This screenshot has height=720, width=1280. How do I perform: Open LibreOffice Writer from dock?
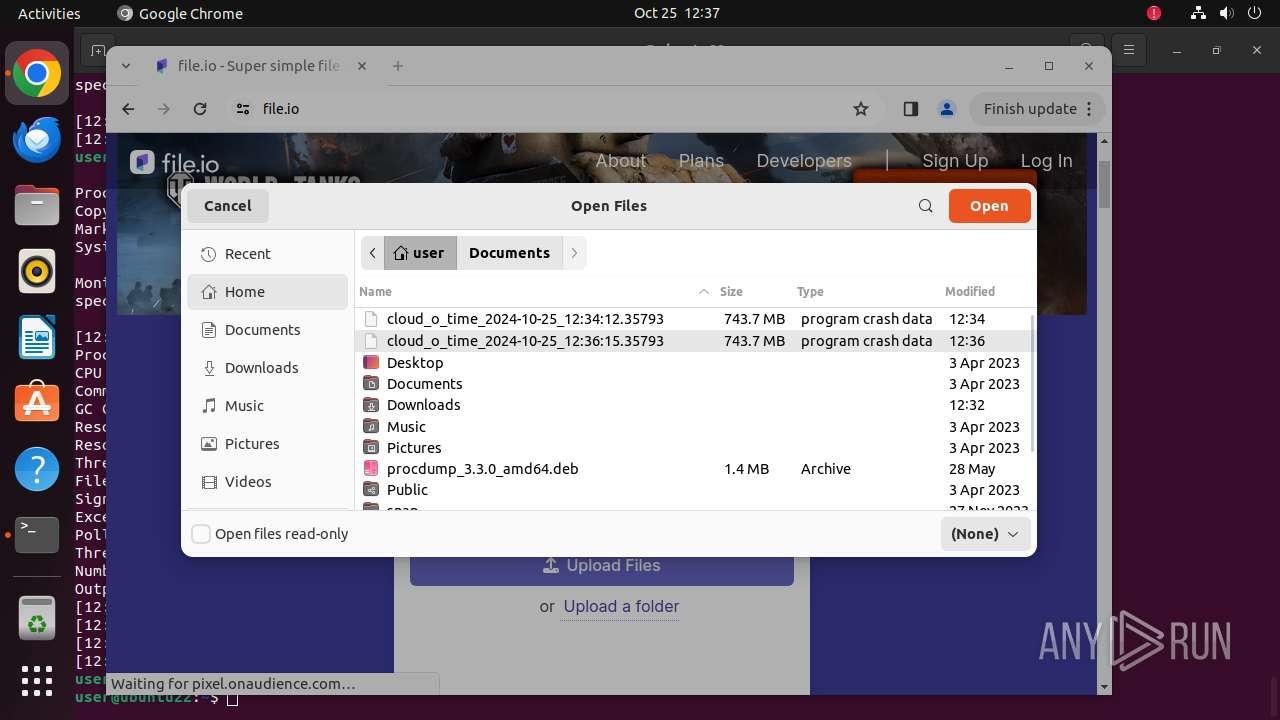37,337
